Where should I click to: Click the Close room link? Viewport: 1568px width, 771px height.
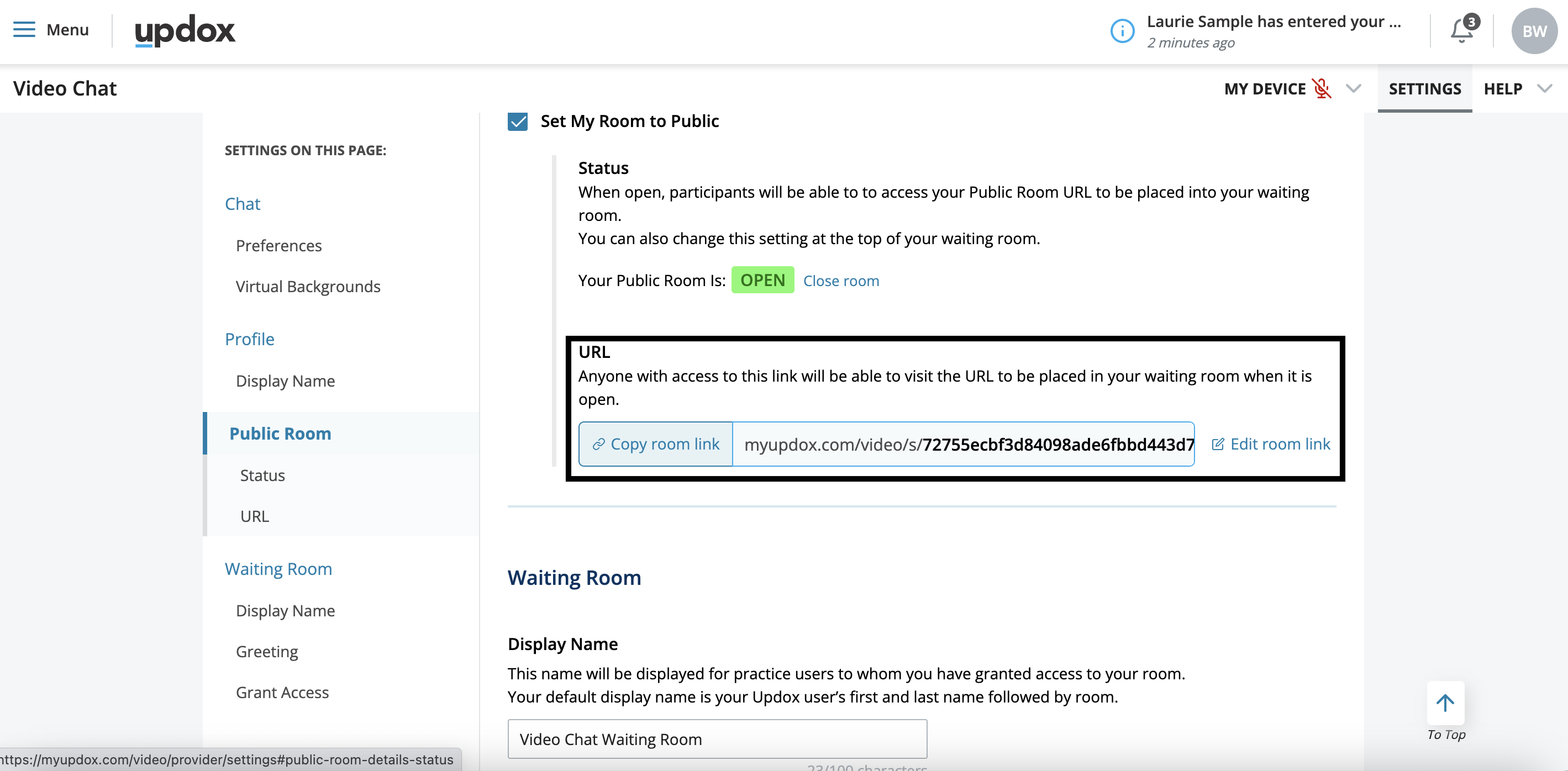pyautogui.click(x=840, y=281)
